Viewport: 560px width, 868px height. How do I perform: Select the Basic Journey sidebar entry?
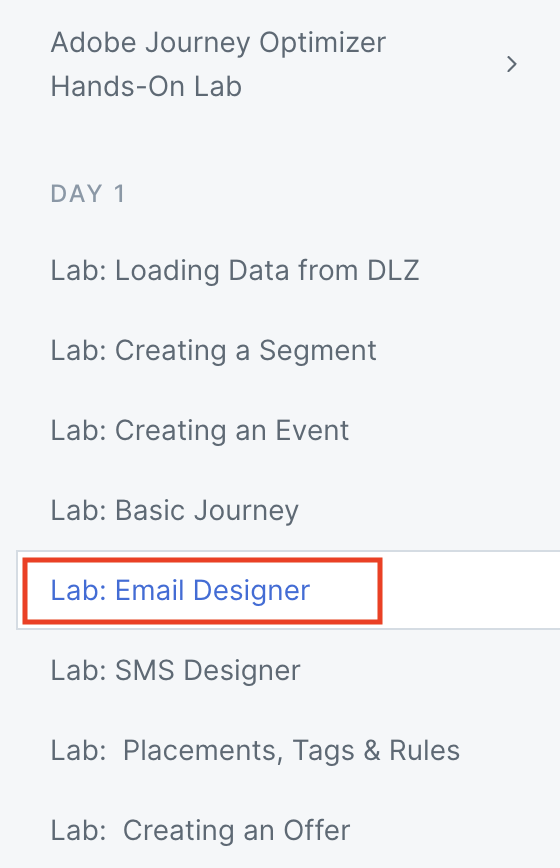(174, 510)
